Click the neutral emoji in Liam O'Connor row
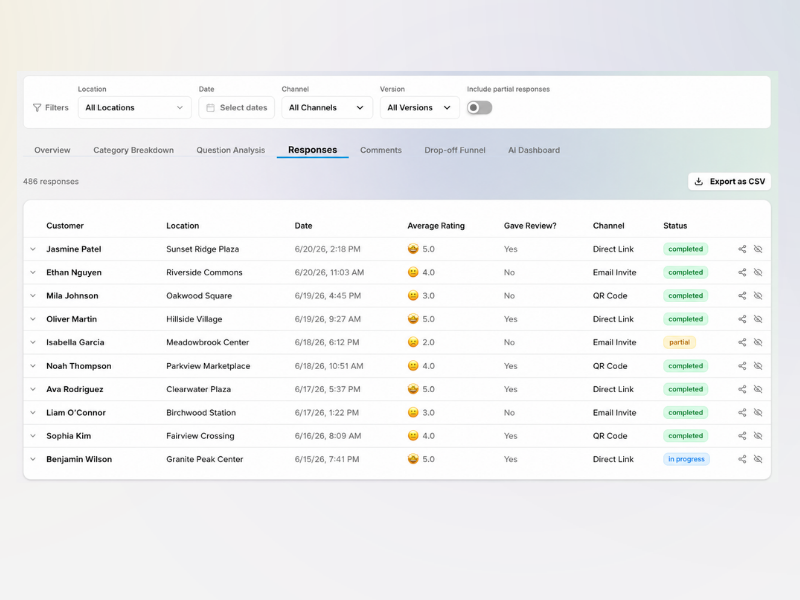800x600 pixels. click(413, 412)
